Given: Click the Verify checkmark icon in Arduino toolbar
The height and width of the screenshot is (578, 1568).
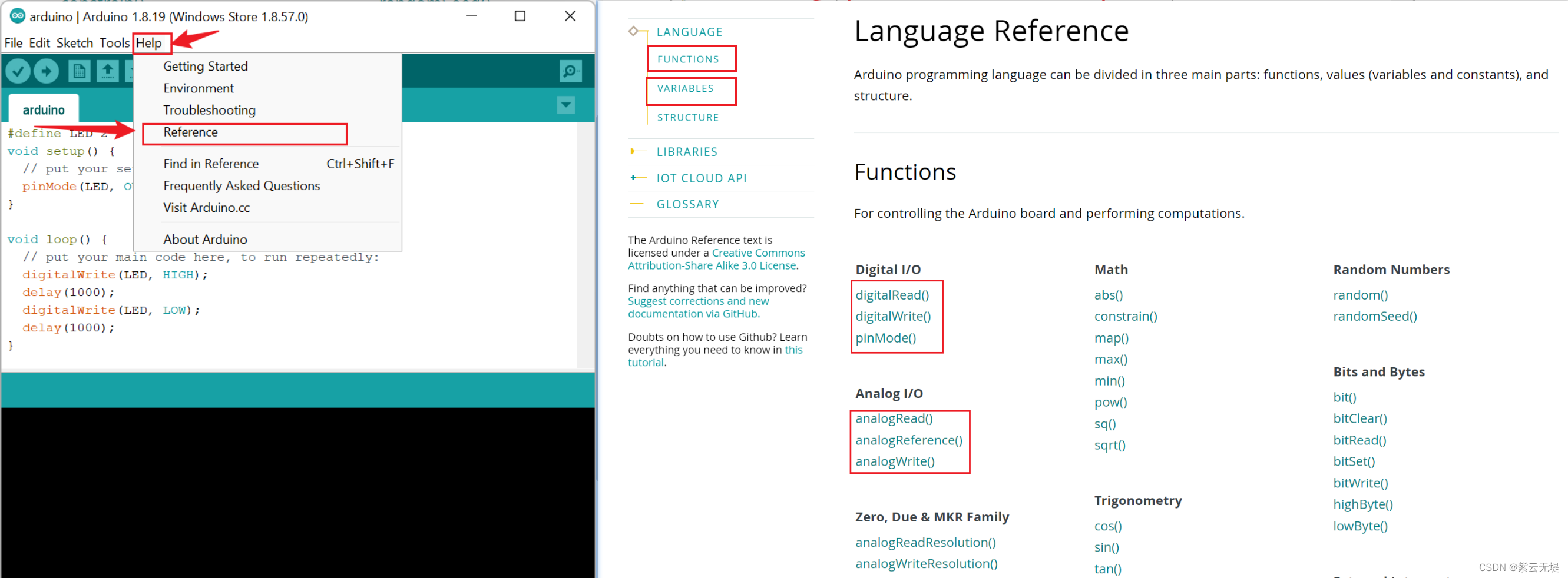Looking at the screenshot, I should pos(18,71).
